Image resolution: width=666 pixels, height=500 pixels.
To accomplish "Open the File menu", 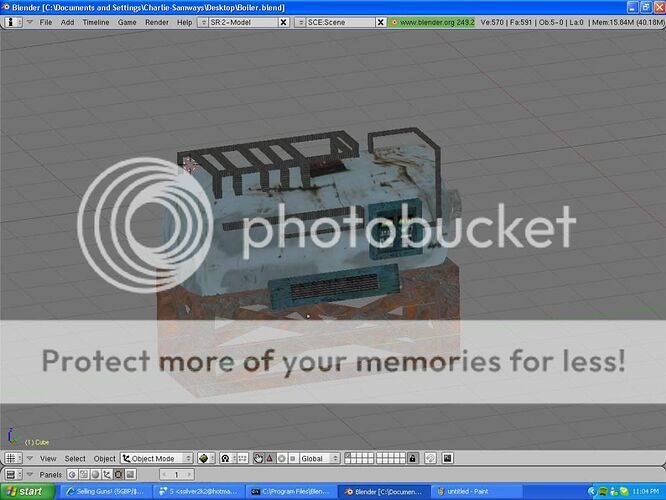I will (45, 22).
